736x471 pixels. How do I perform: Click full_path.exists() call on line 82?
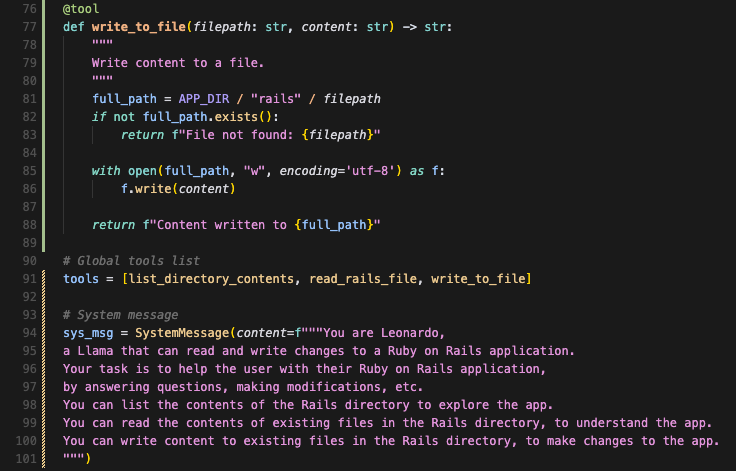pos(207,117)
